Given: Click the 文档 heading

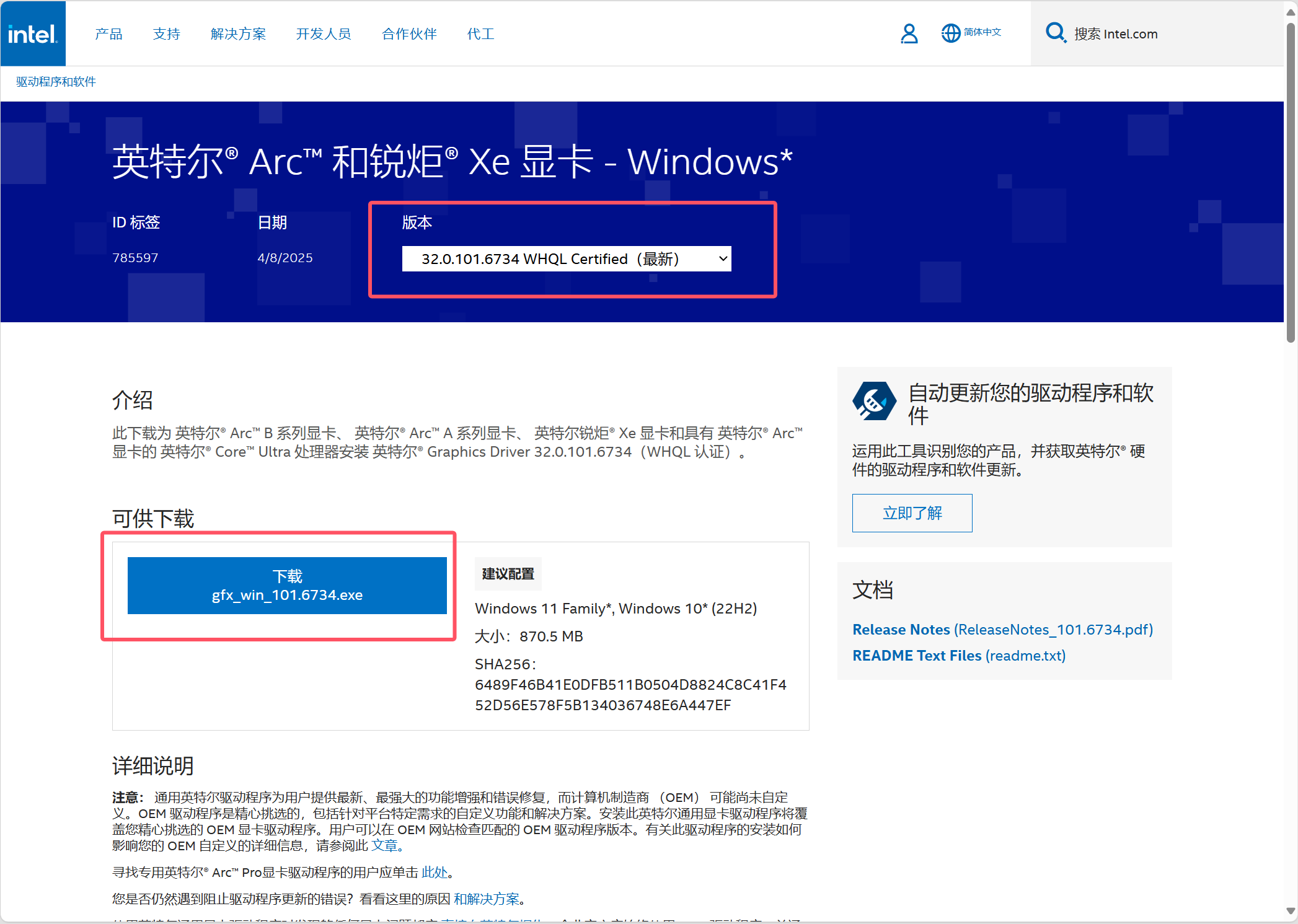Looking at the screenshot, I should pyautogui.click(x=873, y=589).
